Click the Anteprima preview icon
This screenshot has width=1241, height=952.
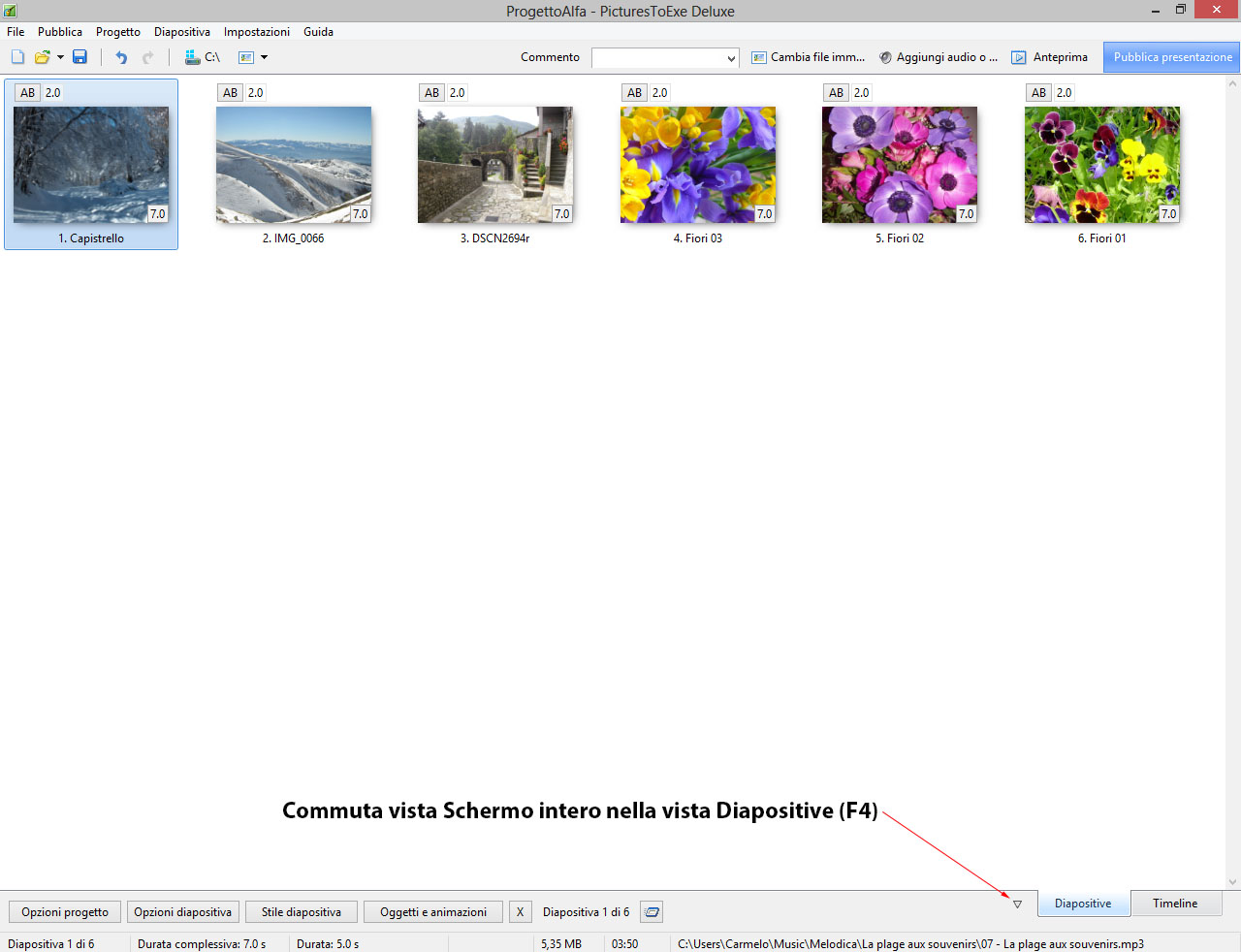[x=1019, y=57]
